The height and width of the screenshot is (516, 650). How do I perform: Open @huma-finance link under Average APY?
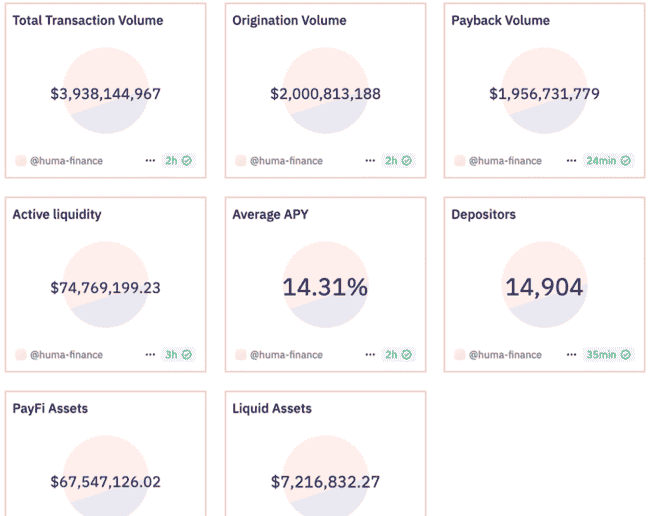pyautogui.click(x=286, y=354)
